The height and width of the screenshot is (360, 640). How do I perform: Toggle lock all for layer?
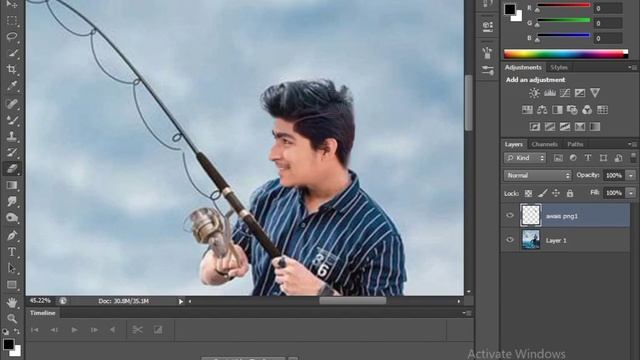point(570,193)
